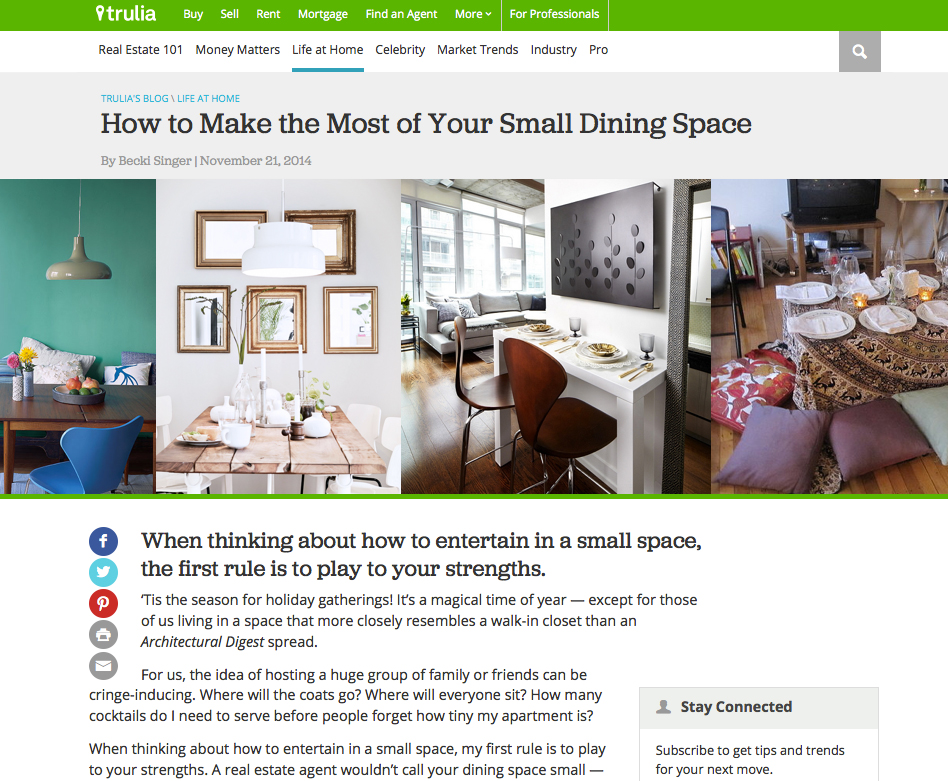Image resolution: width=948 pixels, height=781 pixels.
Task: Open the Buy menu item
Action: [193, 14]
